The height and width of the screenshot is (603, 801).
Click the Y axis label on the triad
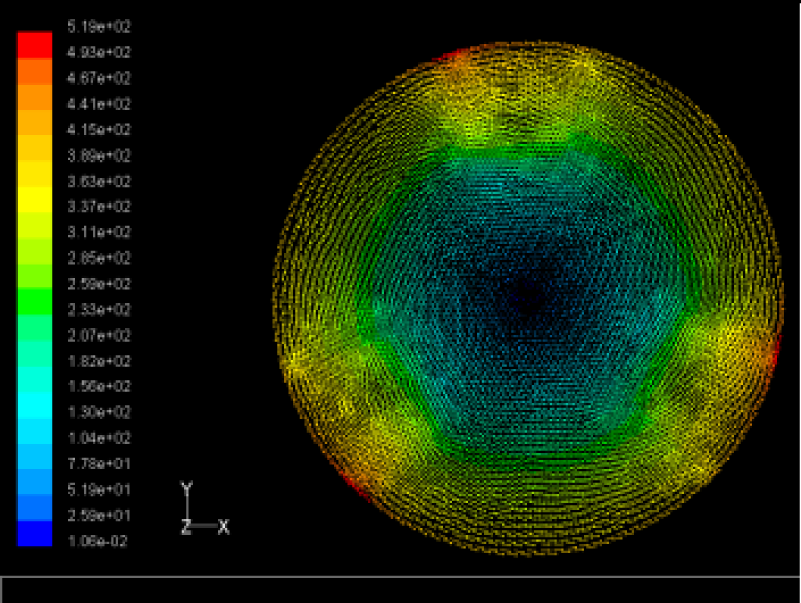(x=186, y=489)
